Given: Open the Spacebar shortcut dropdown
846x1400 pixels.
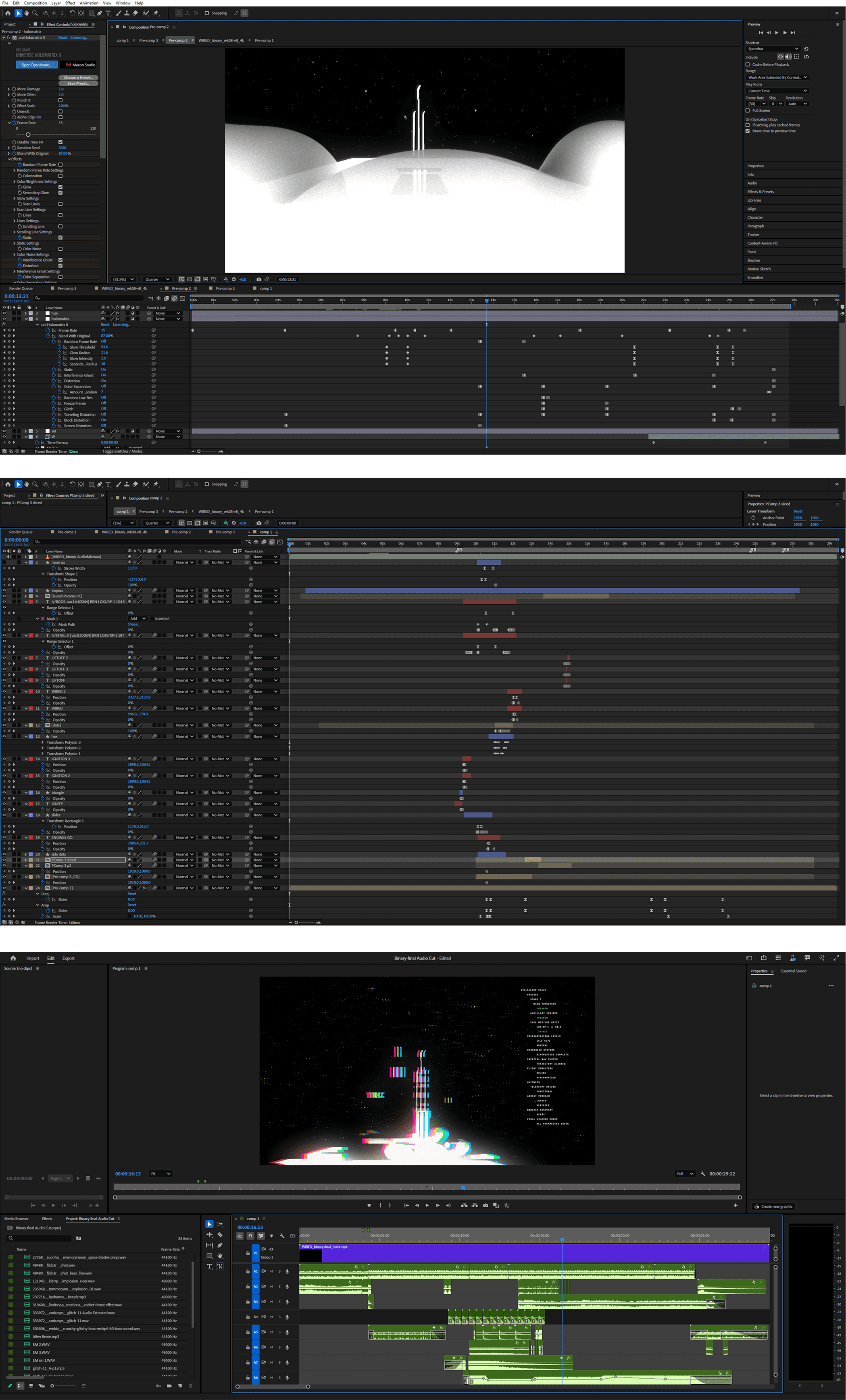Looking at the screenshot, I should (773, 49).
